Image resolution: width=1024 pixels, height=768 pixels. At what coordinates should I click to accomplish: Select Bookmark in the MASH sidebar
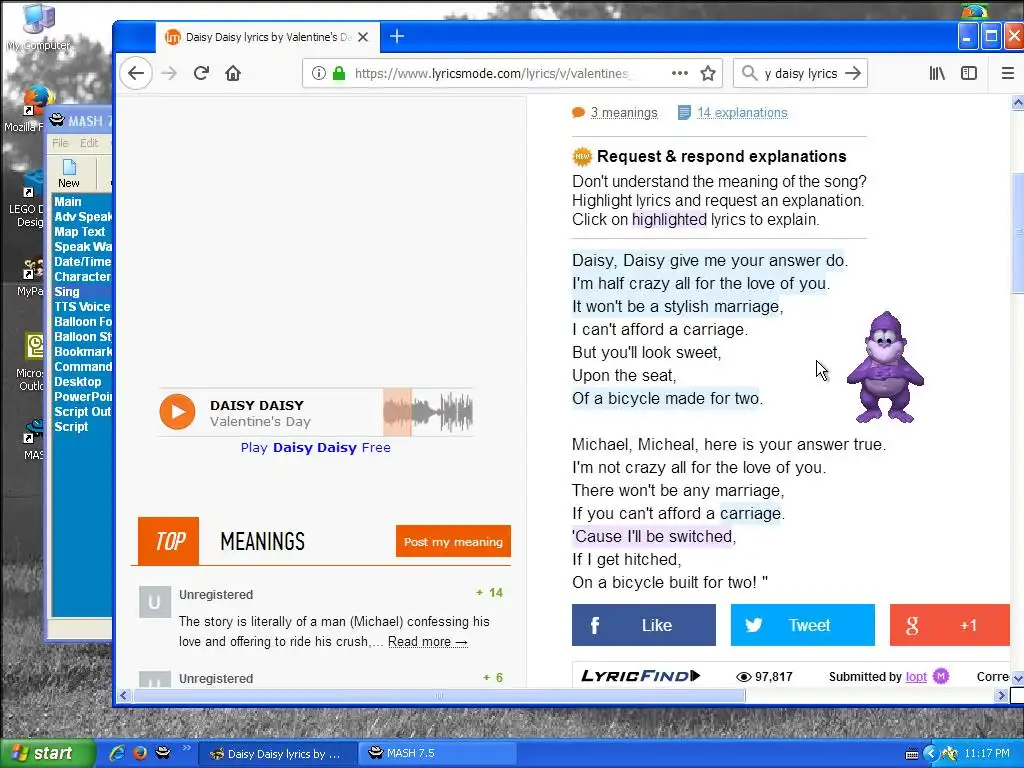click(83, 351)
